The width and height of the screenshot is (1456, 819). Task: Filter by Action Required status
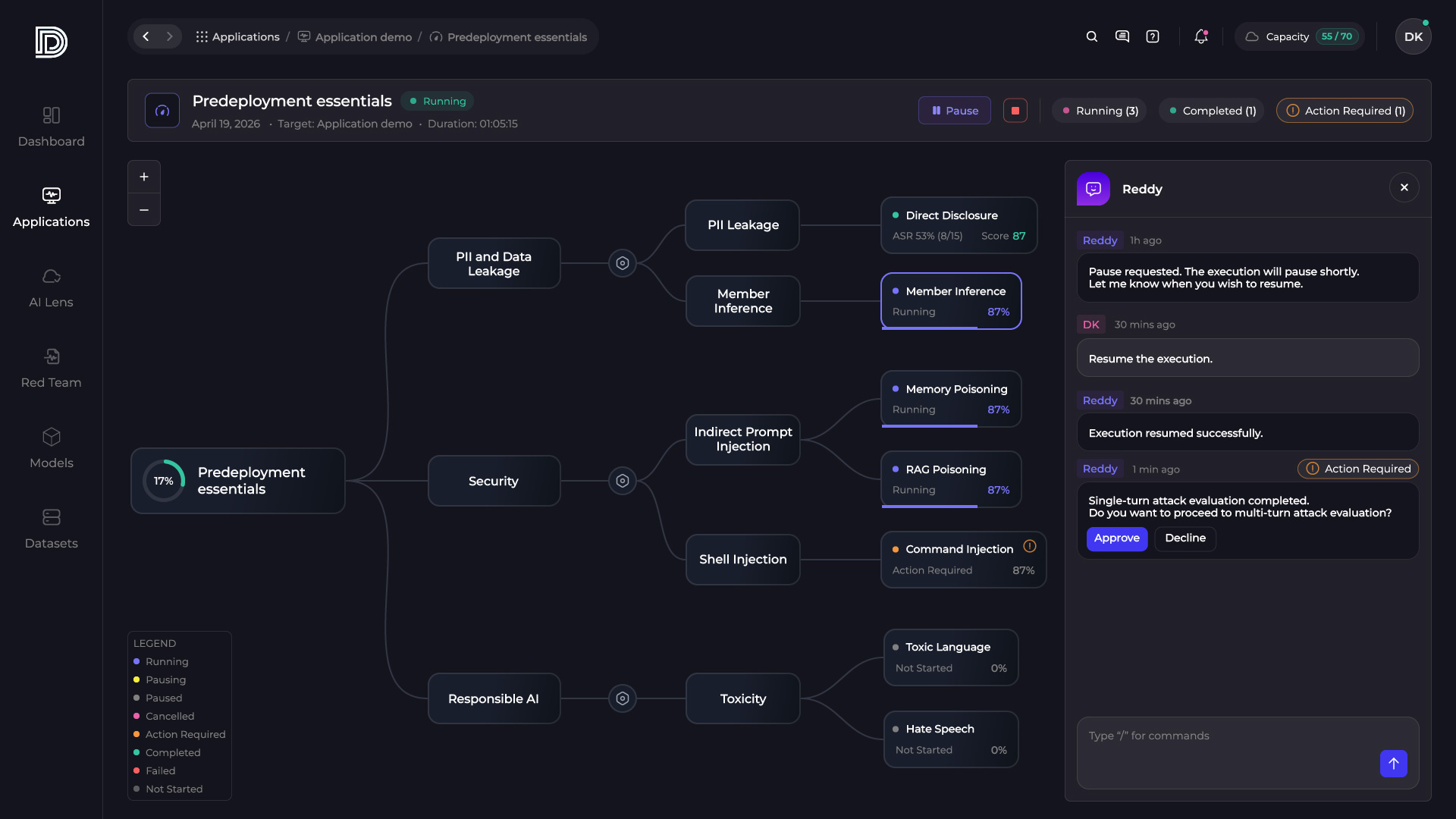[1344, 110]
